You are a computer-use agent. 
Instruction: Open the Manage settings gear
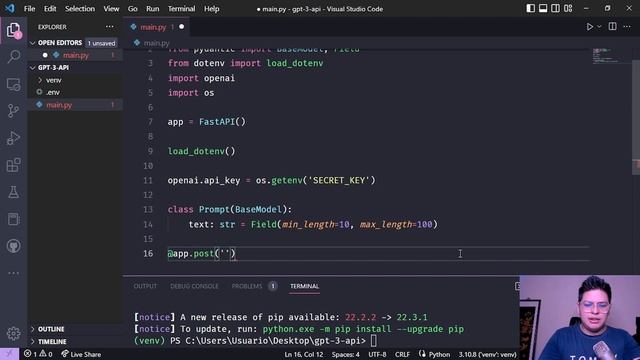(x=13, y=333)
